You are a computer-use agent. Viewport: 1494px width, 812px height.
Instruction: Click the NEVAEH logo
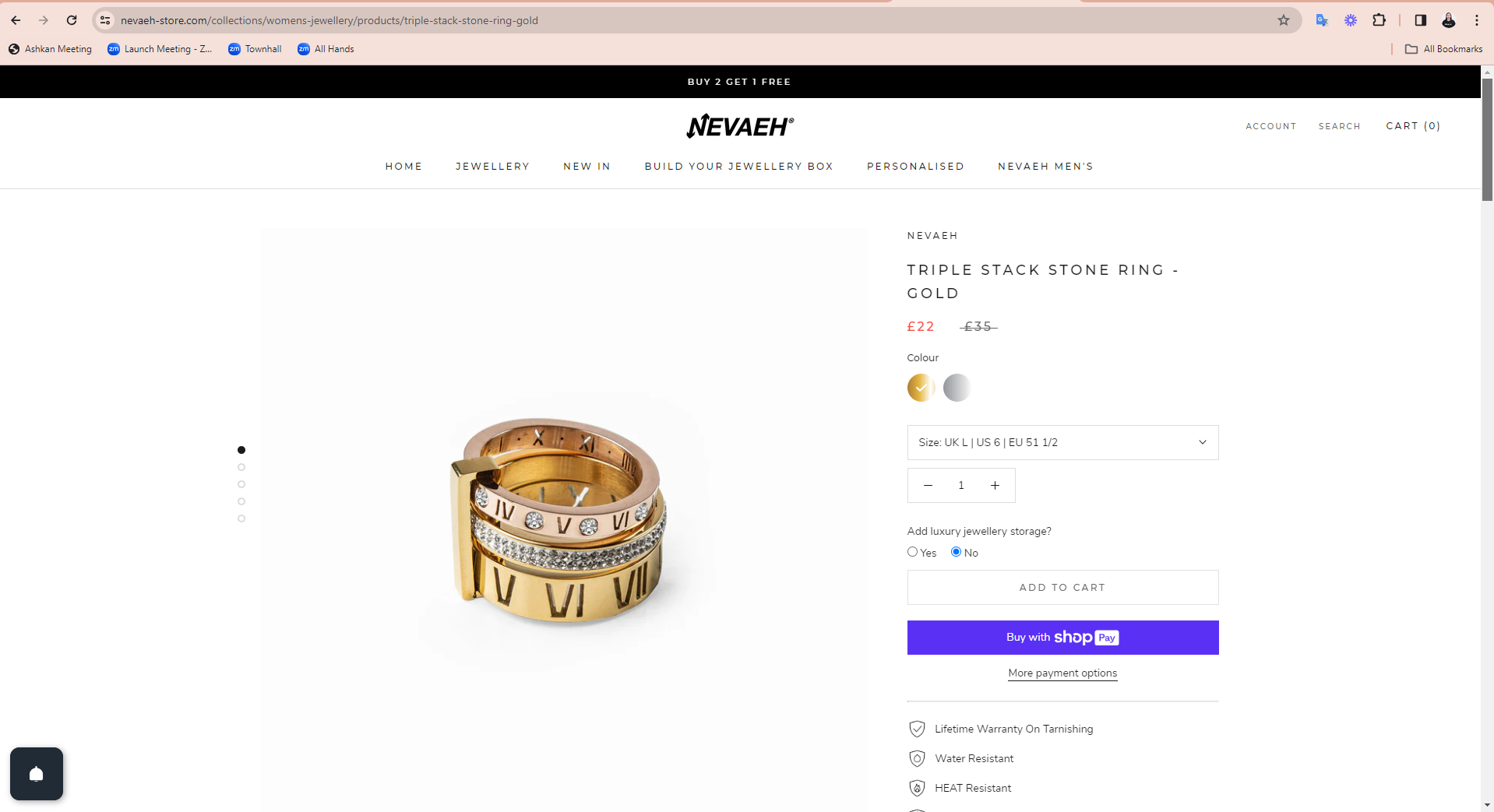tap(740, 126)
